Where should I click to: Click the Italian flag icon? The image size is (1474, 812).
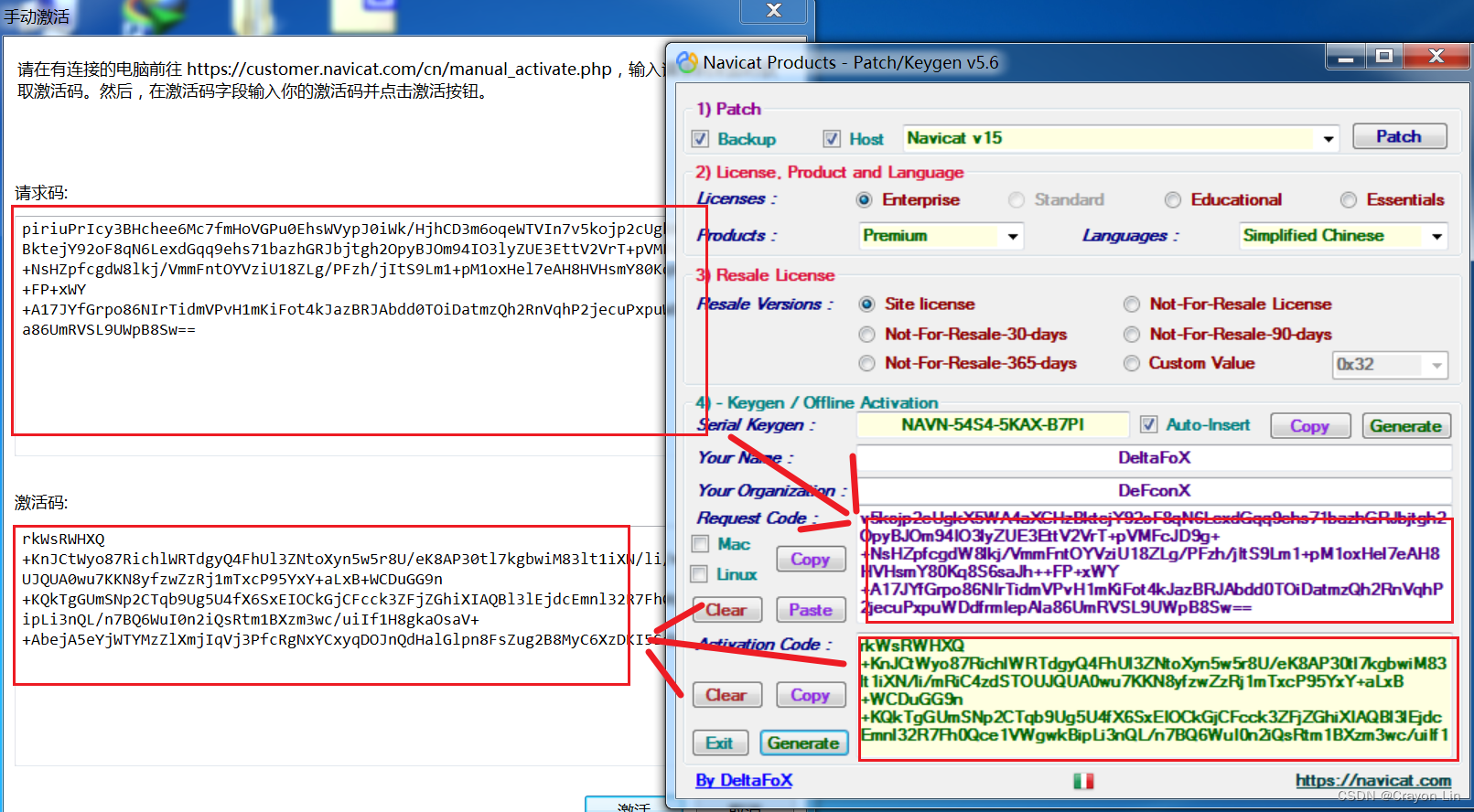1083,781
